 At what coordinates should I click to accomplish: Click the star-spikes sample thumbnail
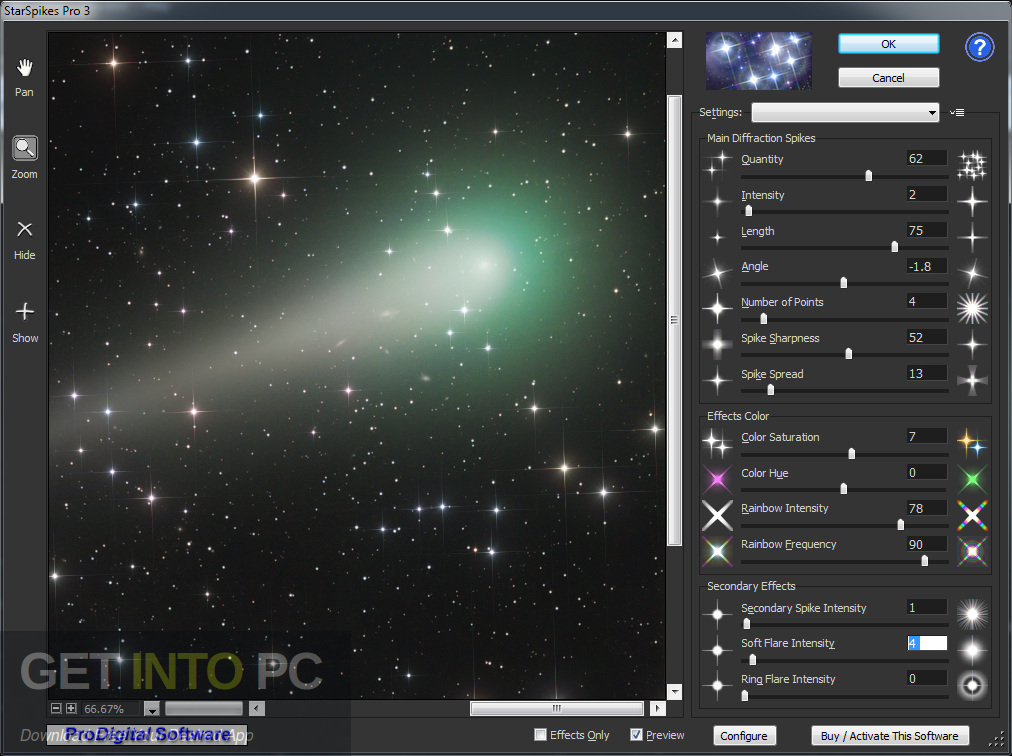coord(758,61)
